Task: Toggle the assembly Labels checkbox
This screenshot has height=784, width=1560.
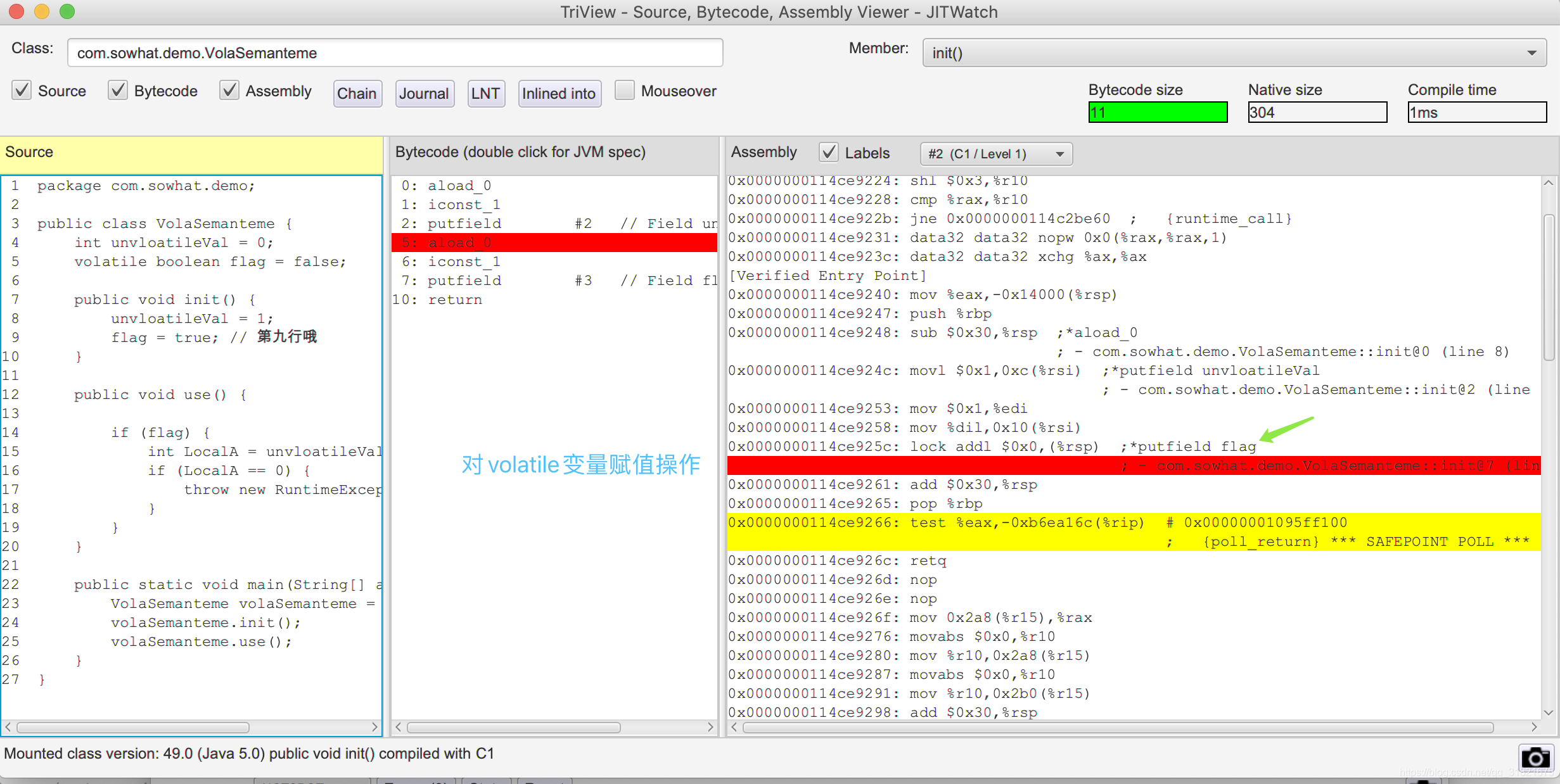Action: [x=829, y=153]
